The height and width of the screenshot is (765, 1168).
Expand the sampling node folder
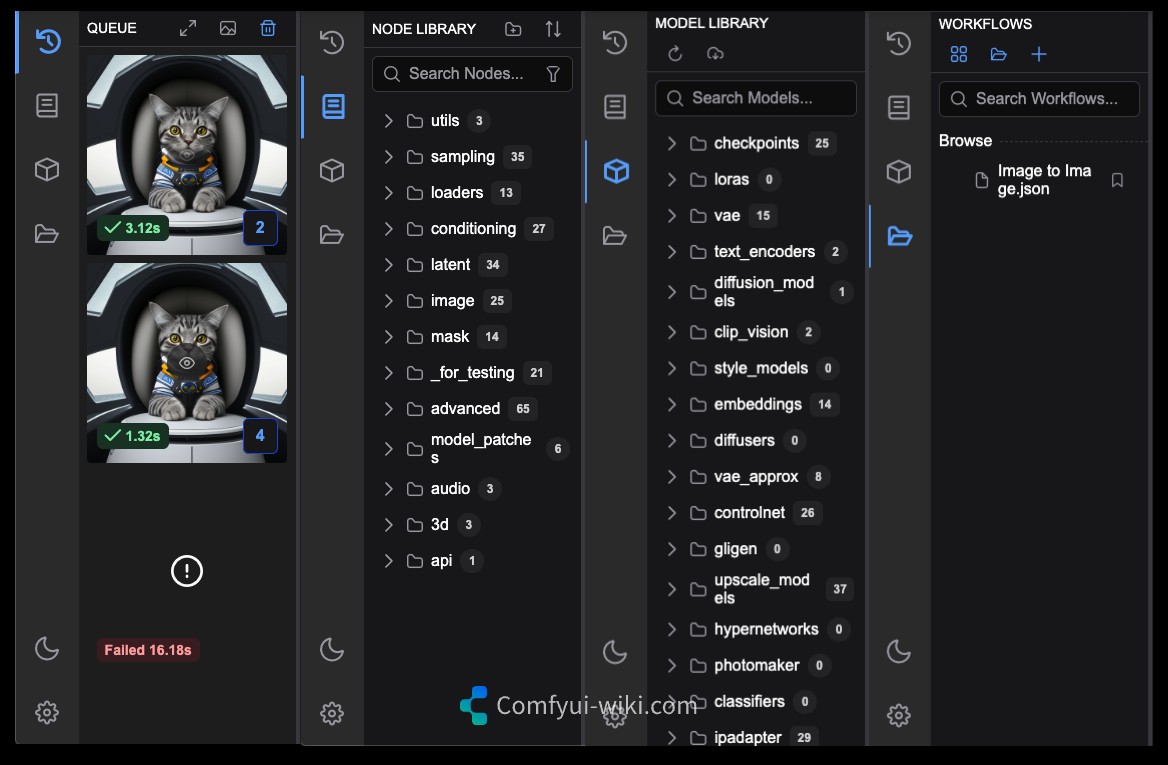click(388, 156)
